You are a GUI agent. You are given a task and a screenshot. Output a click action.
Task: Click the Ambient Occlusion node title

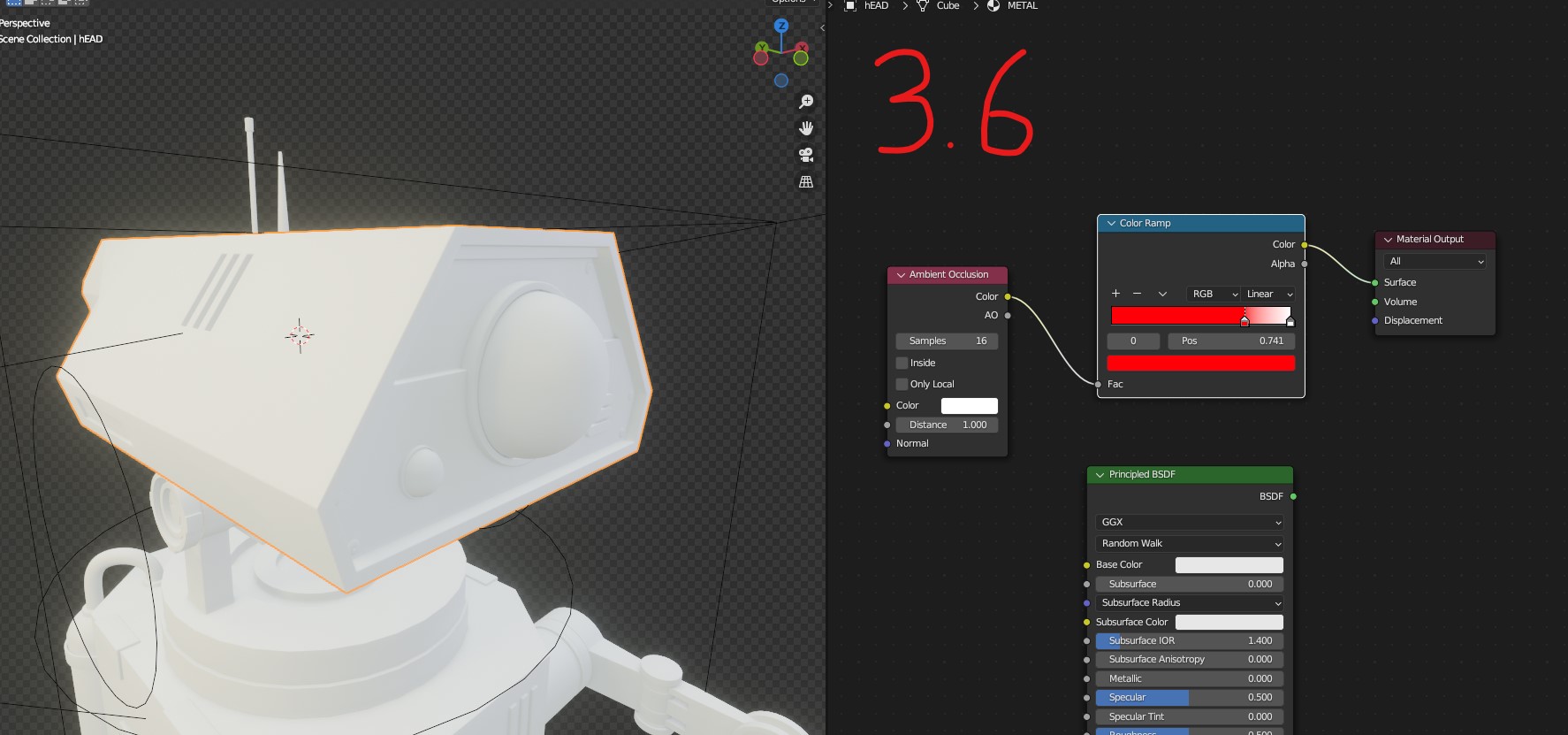948,274
